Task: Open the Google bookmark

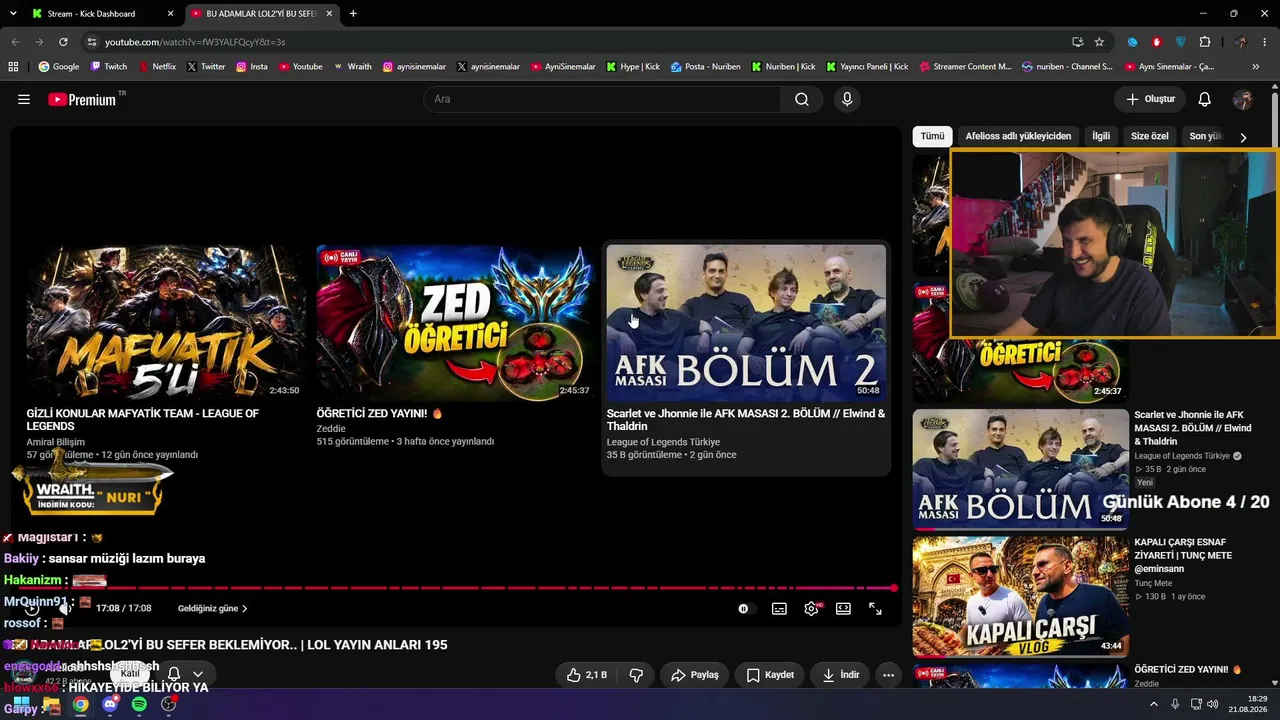Action: pos(59,67)
